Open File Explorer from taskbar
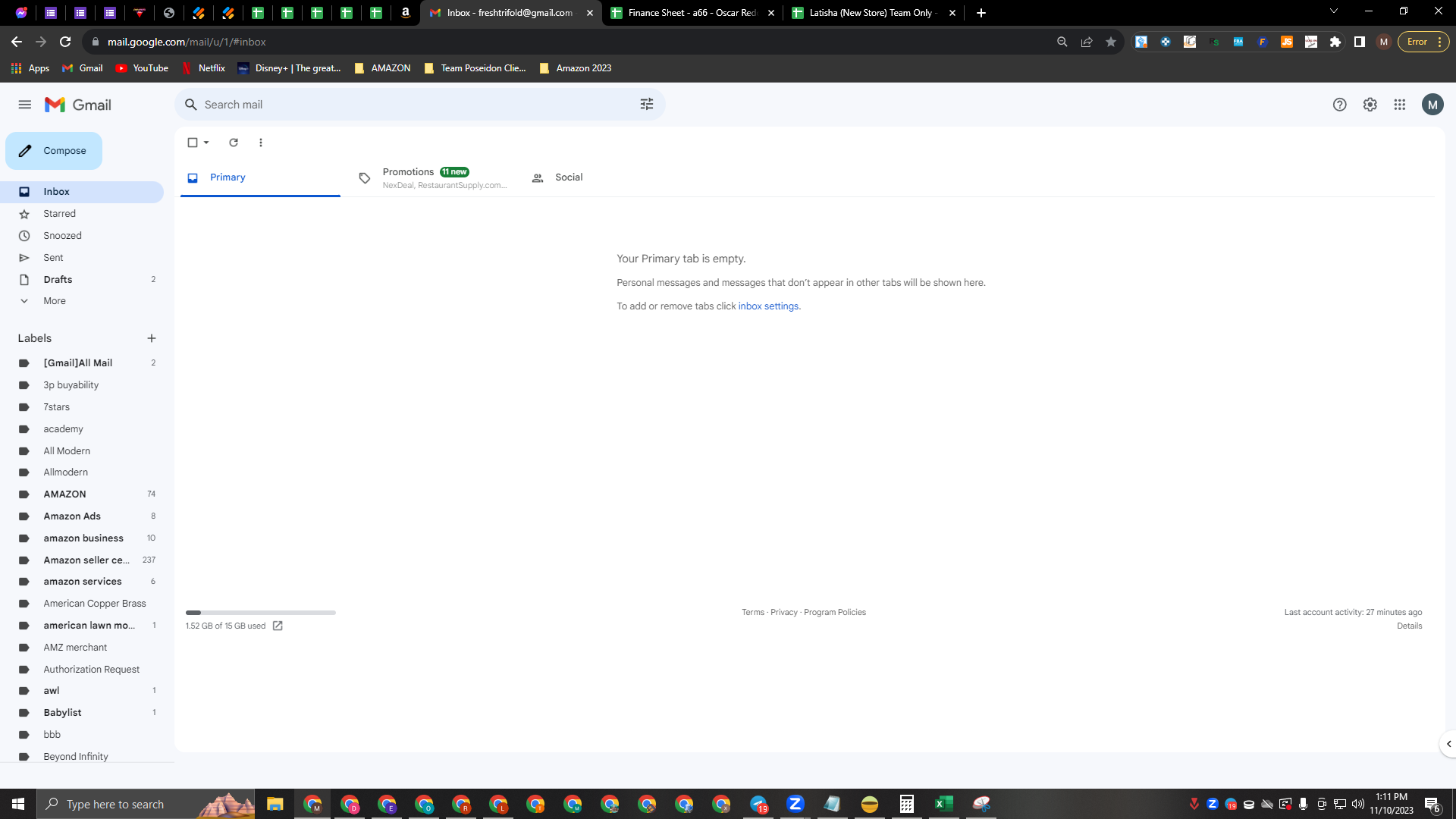1456x819 pixels. [x=275, y=804]
